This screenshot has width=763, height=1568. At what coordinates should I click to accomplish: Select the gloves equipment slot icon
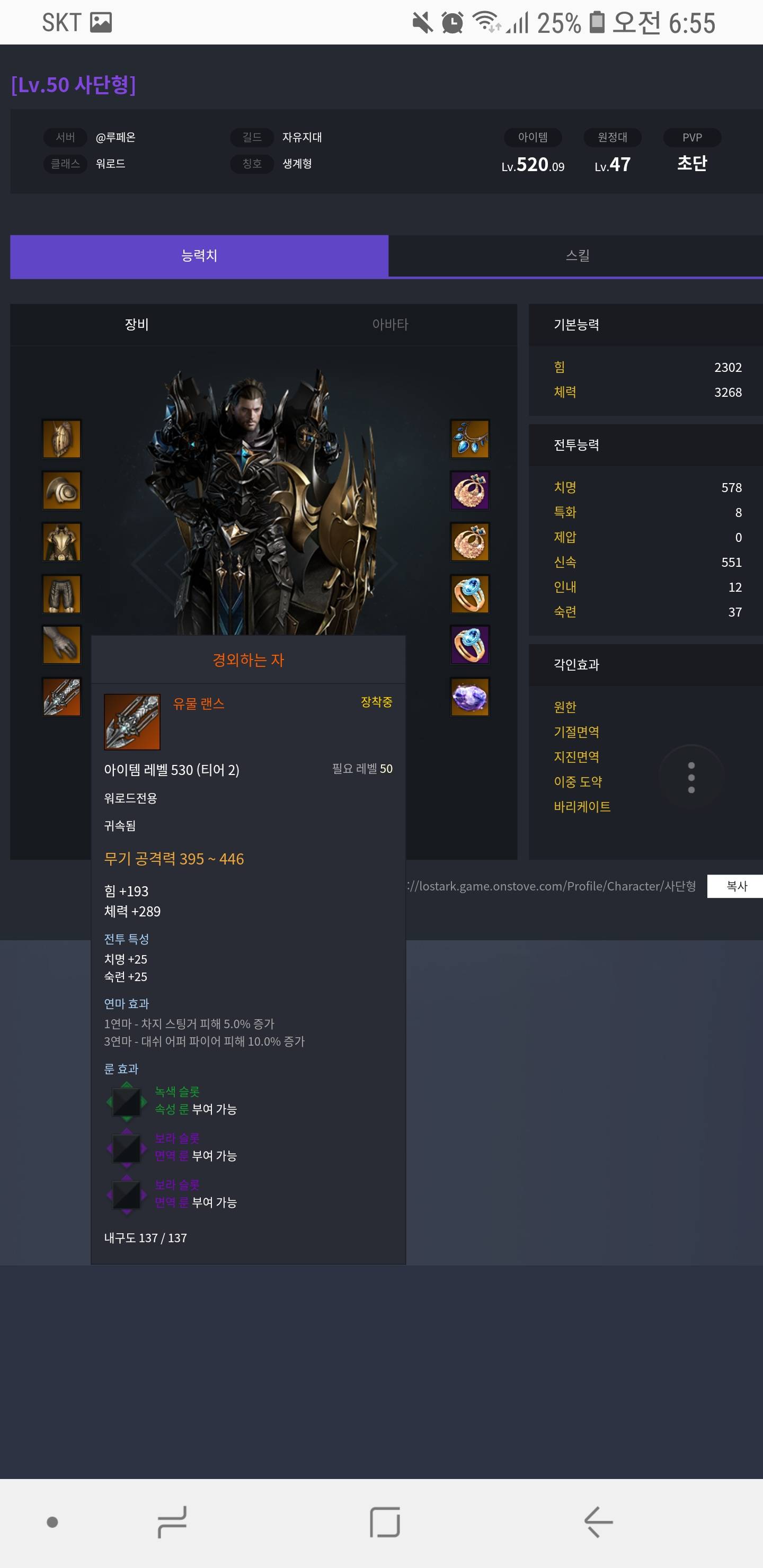click(61, 645)
